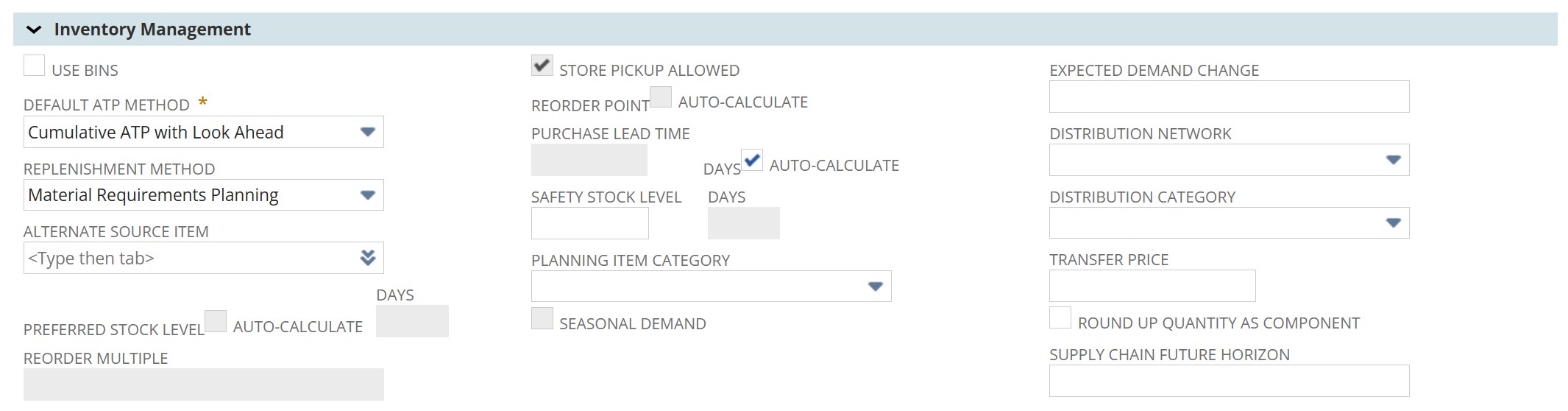Collapse the Inventory Management section

(34, 30)
